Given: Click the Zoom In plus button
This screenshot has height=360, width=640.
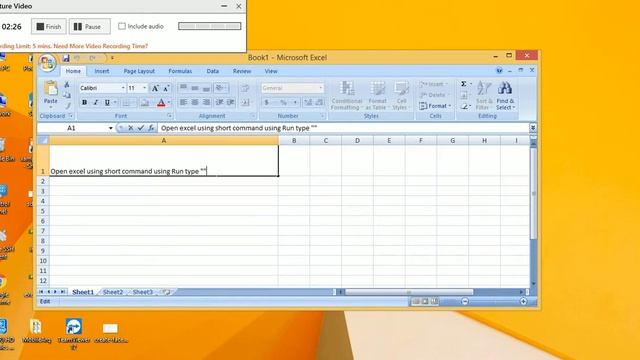Looking at the screenshot, I should (523, 301).
